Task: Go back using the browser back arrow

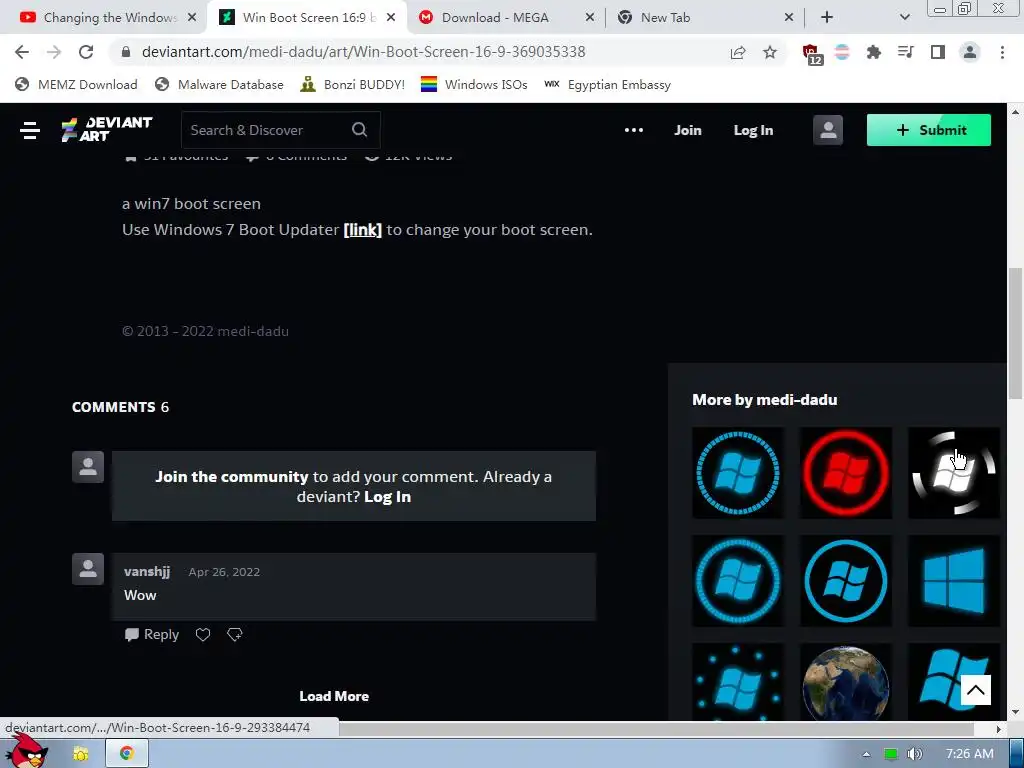Action: (x=22, y=52)
